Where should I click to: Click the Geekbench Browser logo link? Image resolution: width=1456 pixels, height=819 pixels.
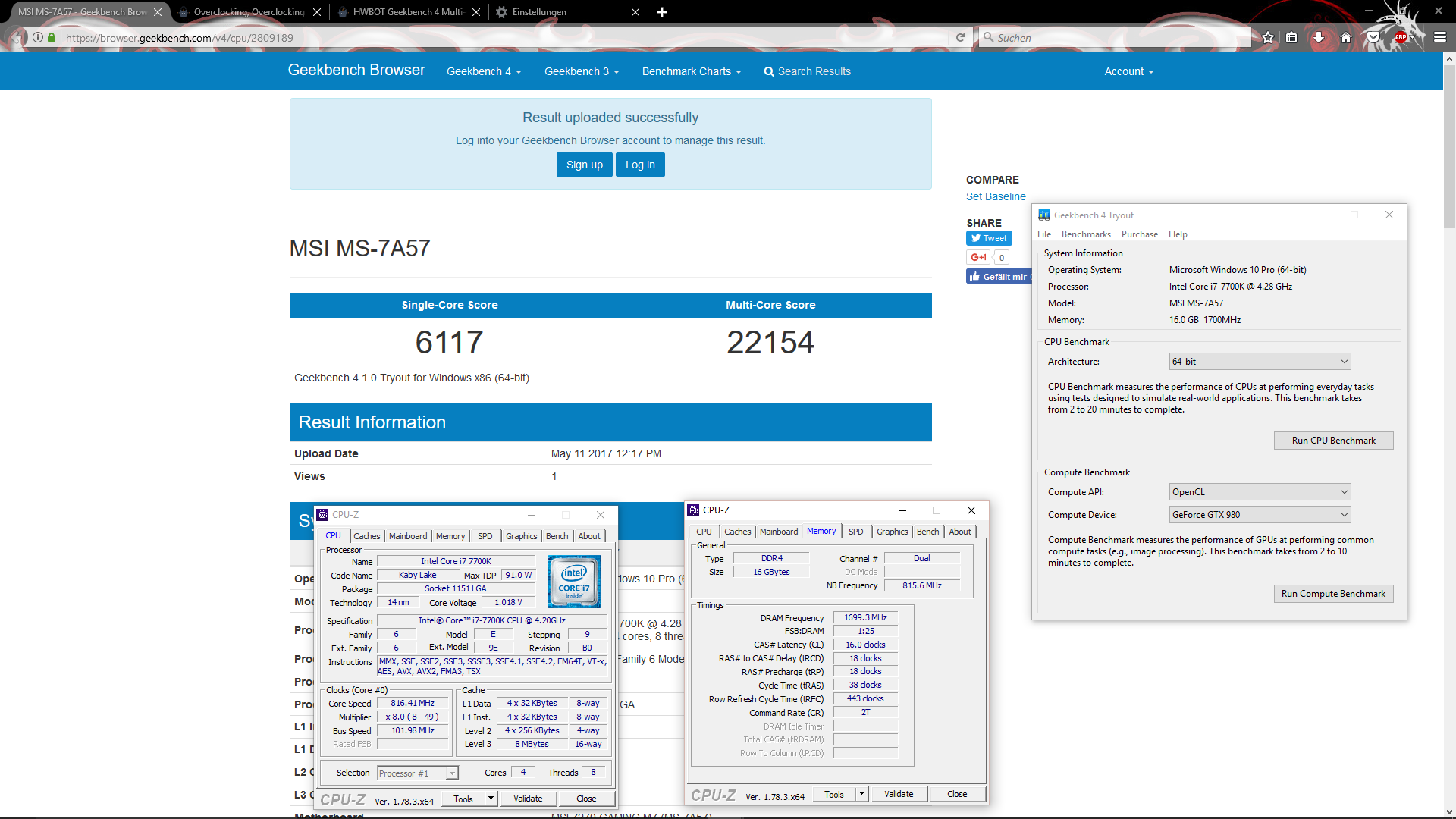(356, 70)
